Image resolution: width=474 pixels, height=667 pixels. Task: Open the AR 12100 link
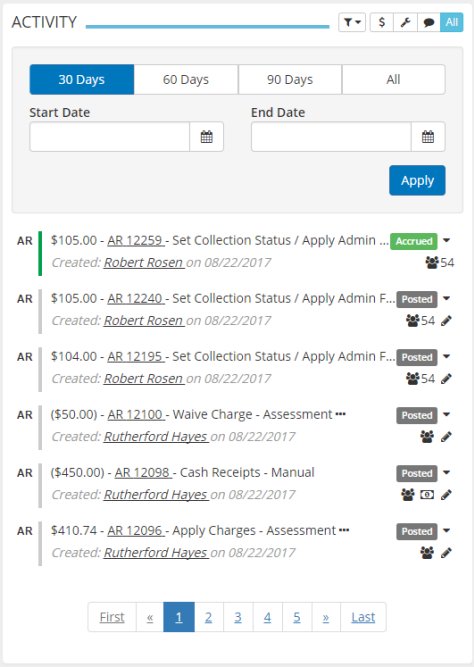click(x=135, y=415)
